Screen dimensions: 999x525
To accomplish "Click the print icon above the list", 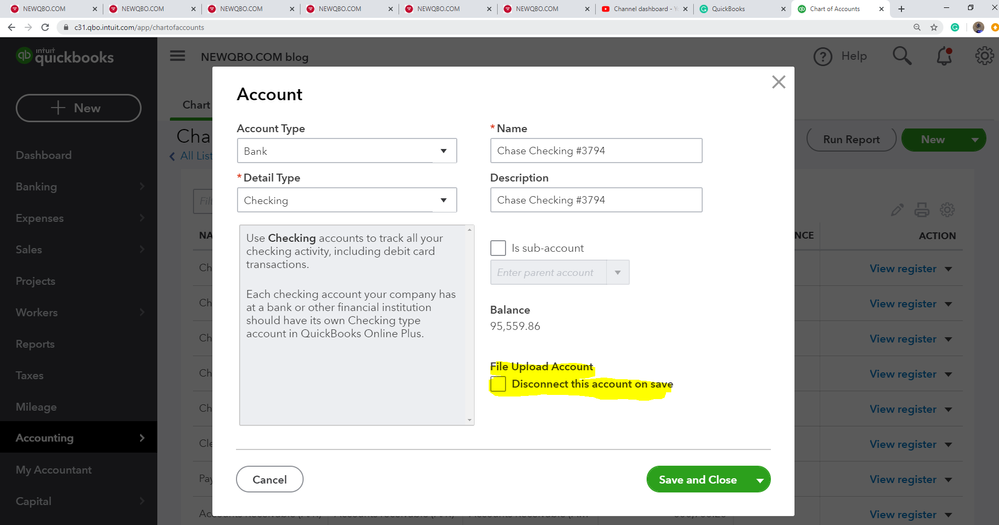I will pos(922,210).
